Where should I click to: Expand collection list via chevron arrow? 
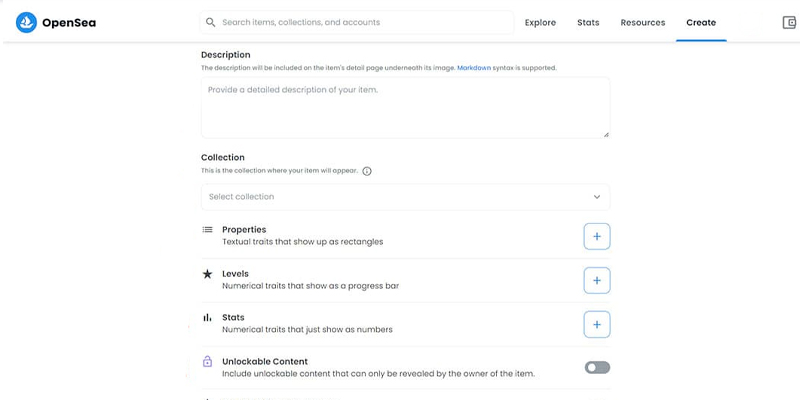click(596, 197)
